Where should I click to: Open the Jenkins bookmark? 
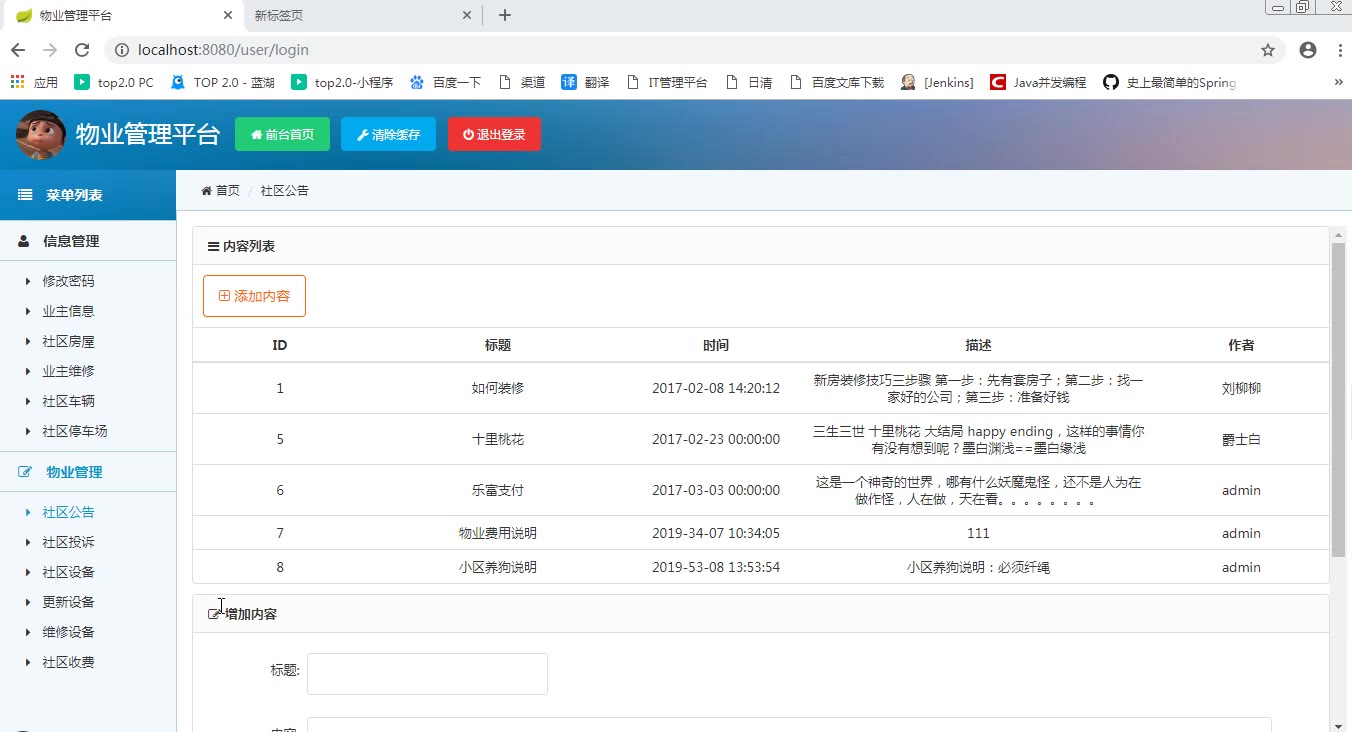pyautogui.click(x=937, y=83)
